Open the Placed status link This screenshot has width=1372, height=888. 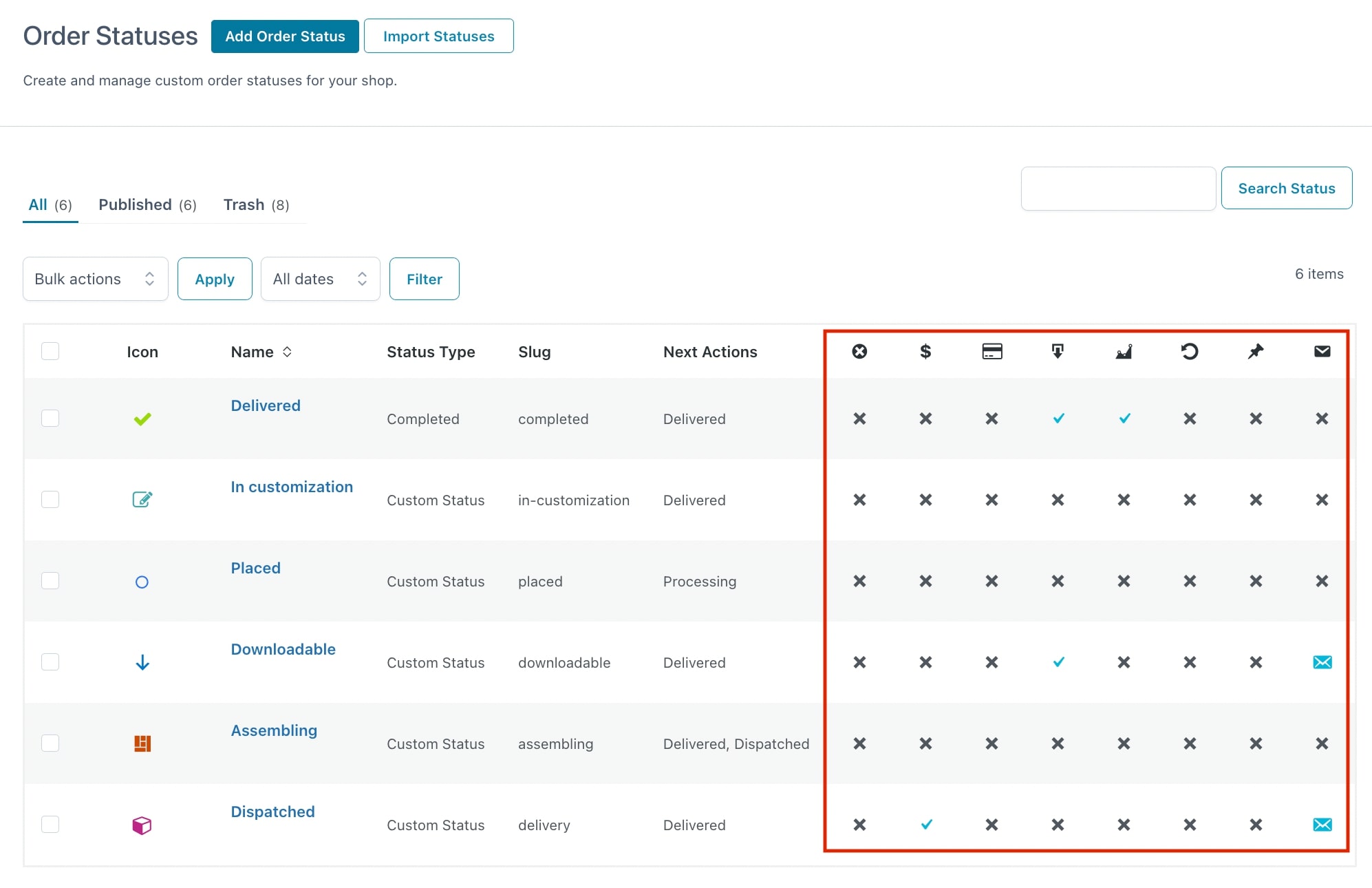point(255,568)
